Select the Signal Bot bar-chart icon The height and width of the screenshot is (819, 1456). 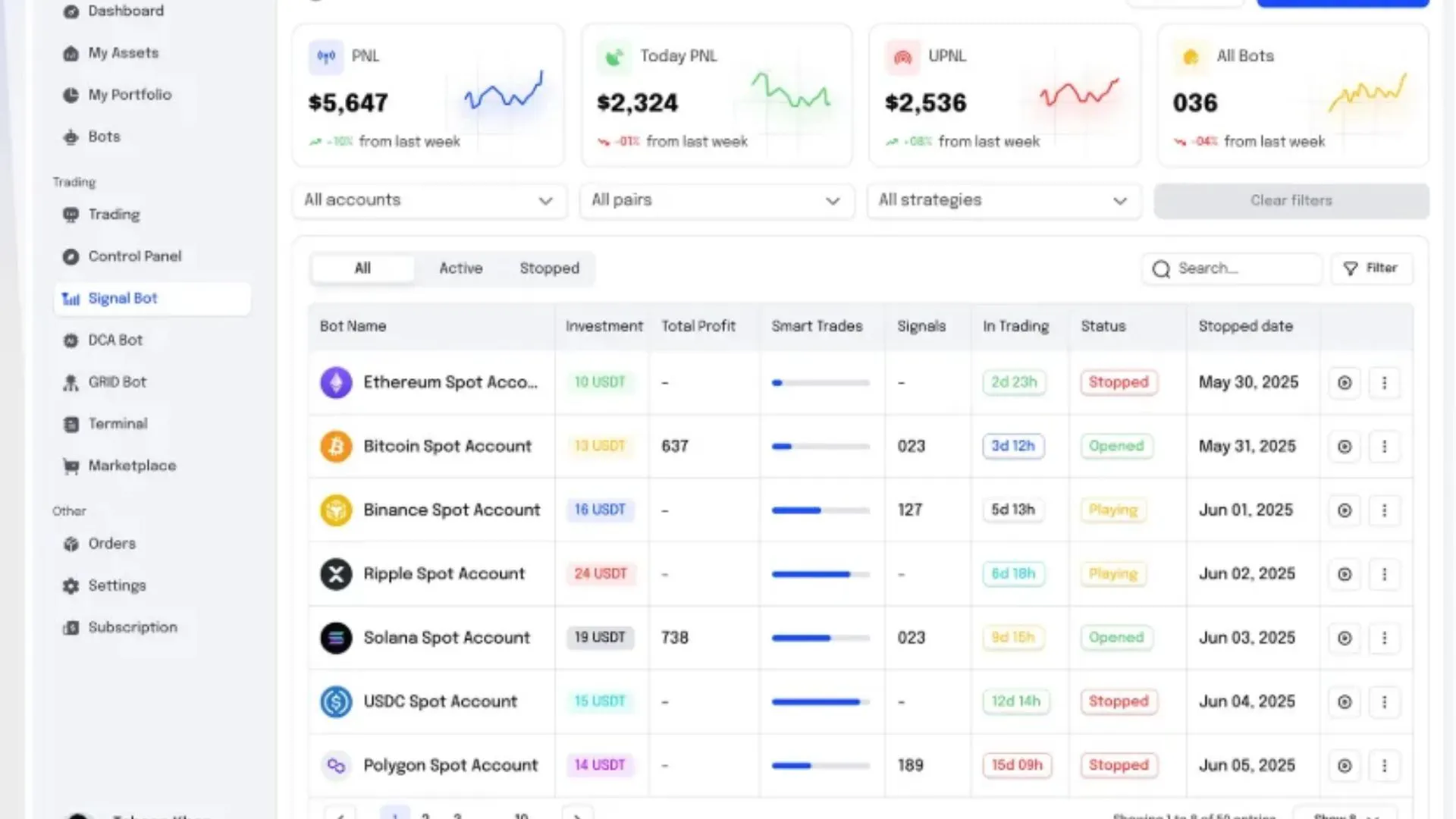pyautogui.click(x=71, y=299)
